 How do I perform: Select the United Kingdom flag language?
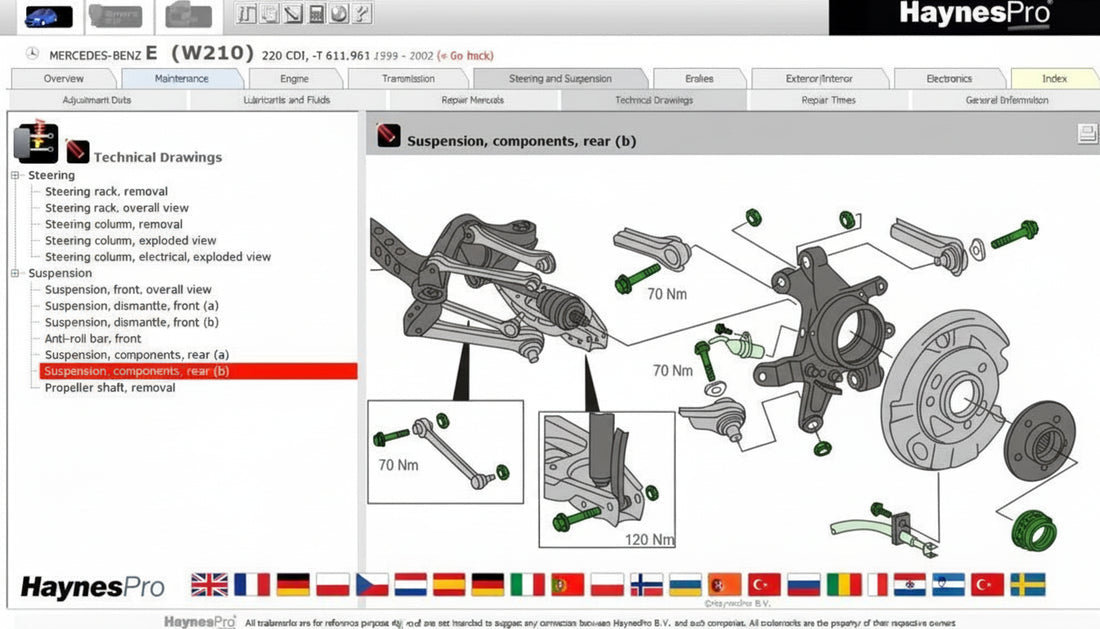pyautogui.click(x=209, y=584)
